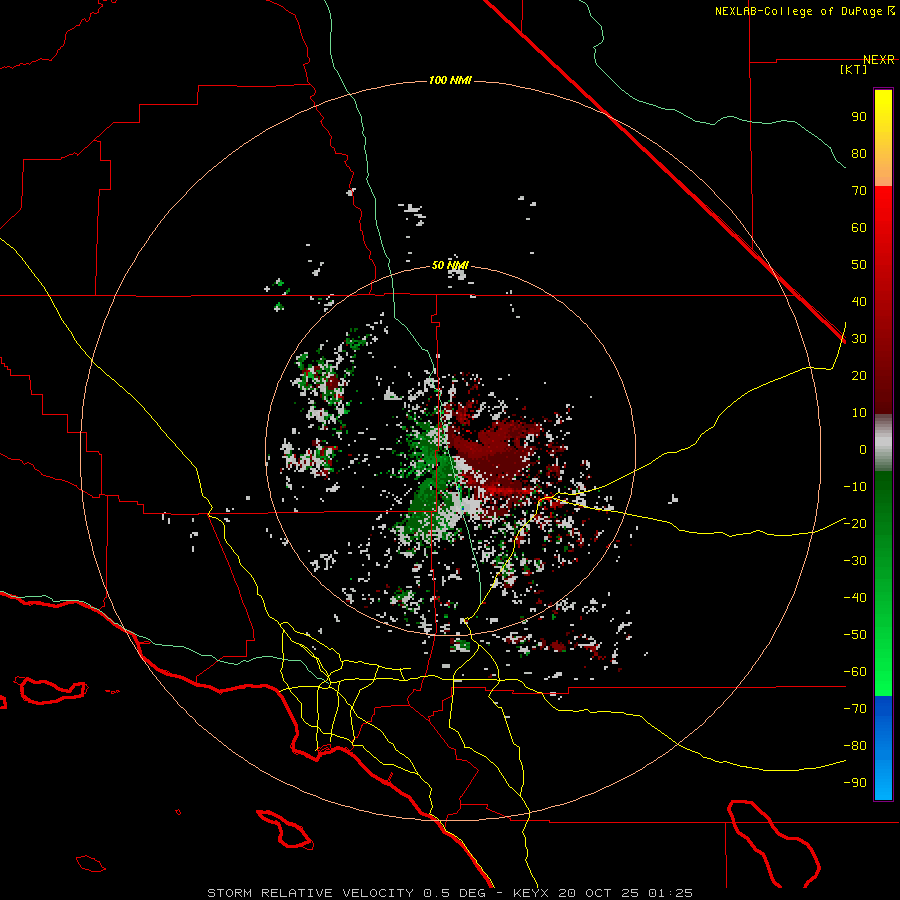900x900 pixels.
Task: Click the 60 value on velocity scale
Action: [x=859, y=227]
